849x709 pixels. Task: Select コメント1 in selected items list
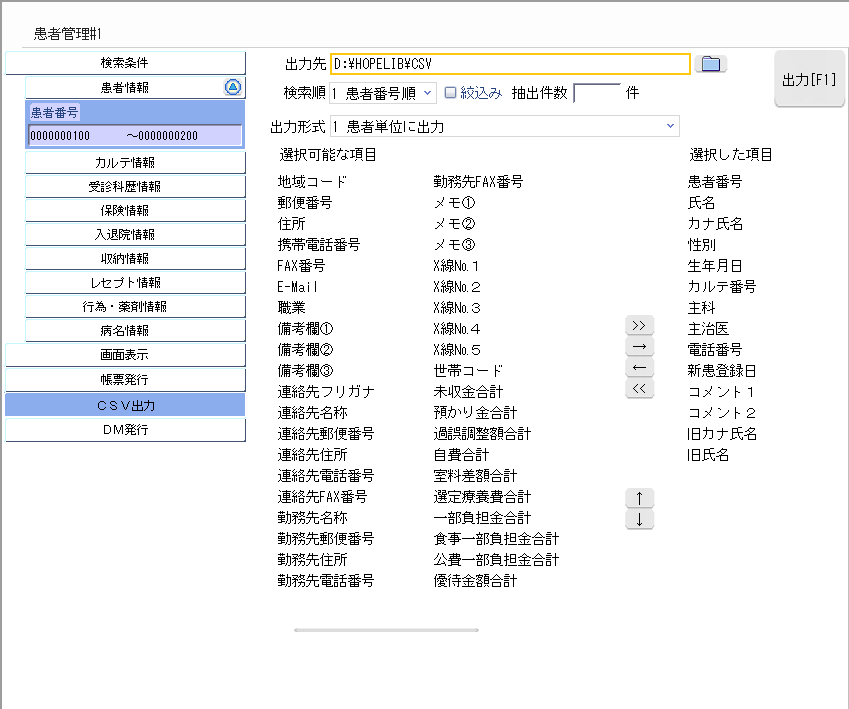pos(721,392)
